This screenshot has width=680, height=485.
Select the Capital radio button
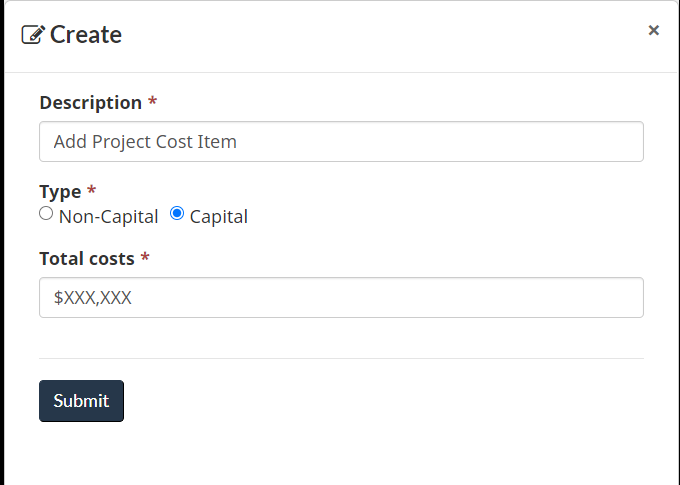177,214
